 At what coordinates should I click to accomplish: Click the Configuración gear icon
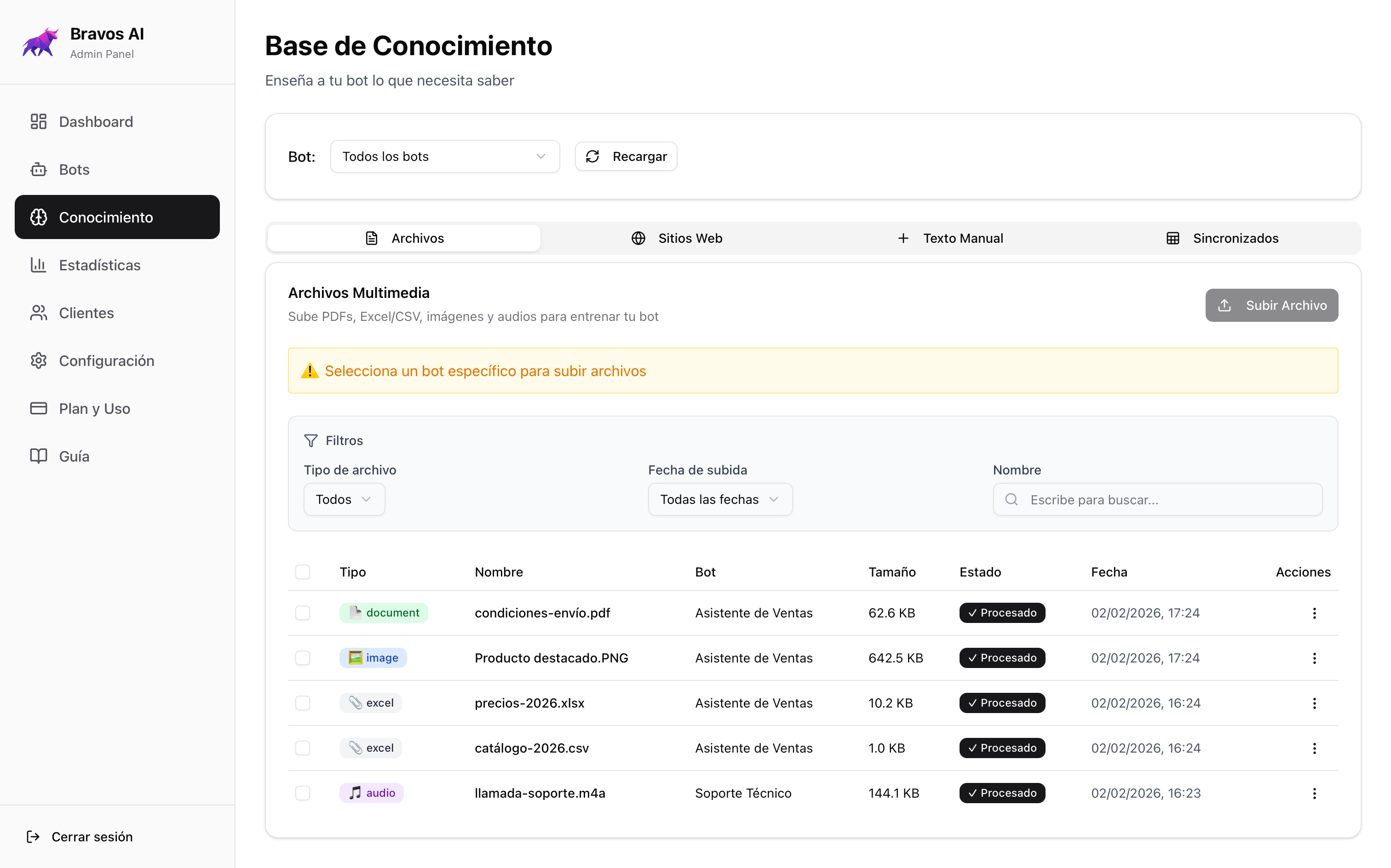coord(39,360)
